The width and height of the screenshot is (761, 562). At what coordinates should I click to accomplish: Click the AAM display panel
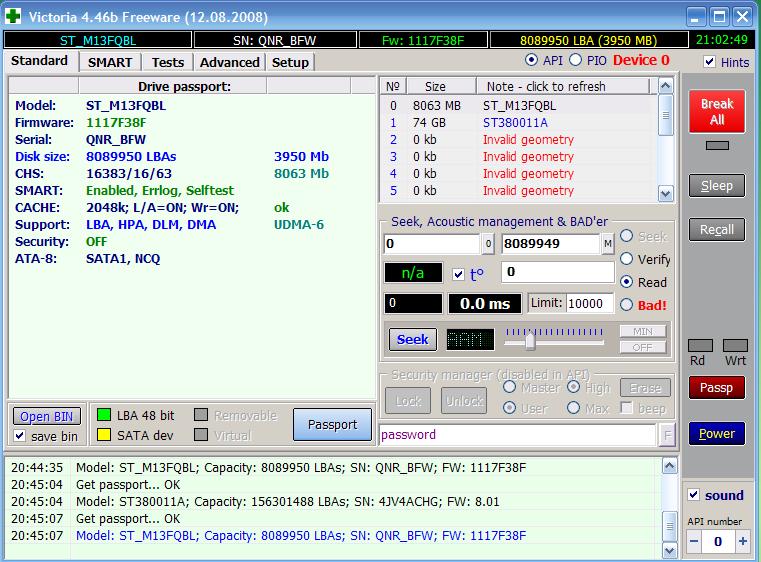point(470,339)
